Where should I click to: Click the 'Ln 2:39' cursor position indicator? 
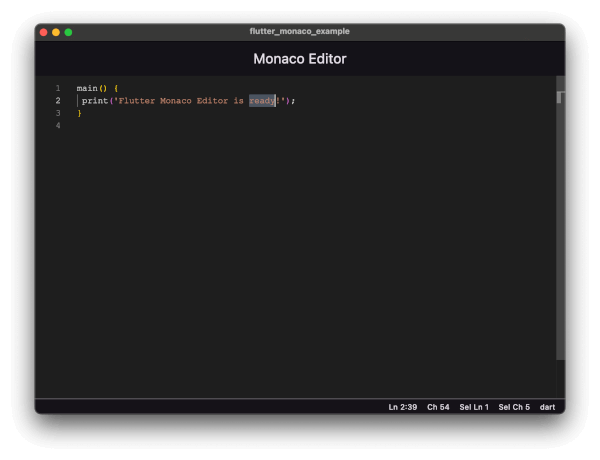click(x=403, y=407)
